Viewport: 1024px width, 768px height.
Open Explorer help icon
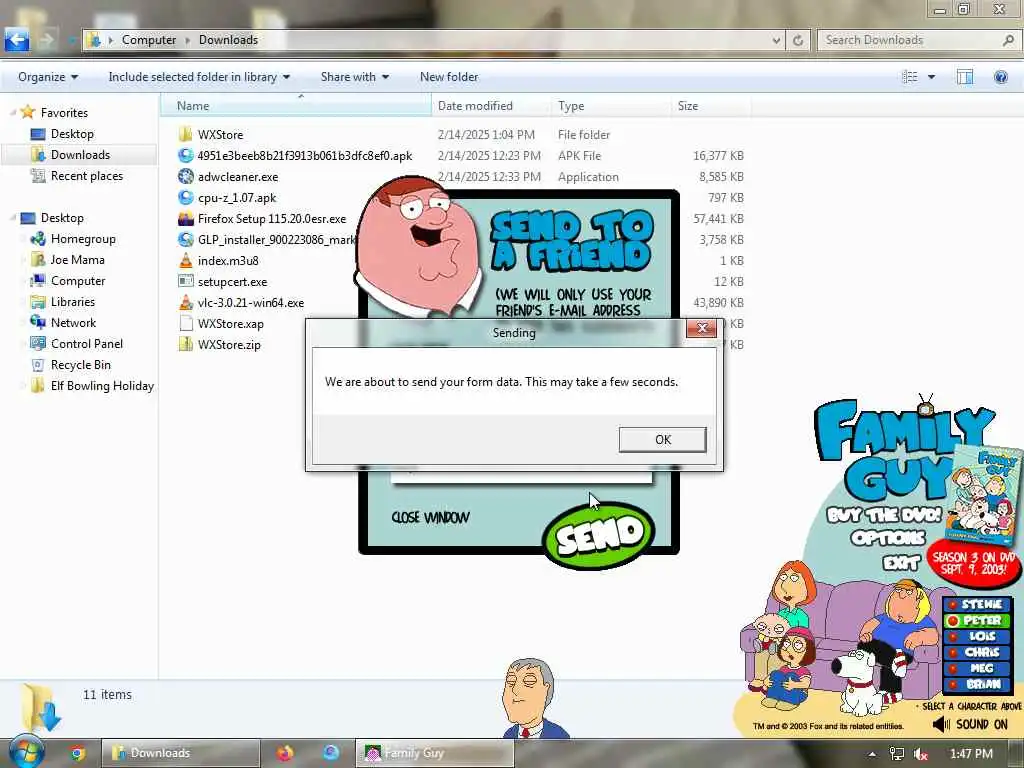[x=1000, y=77]
